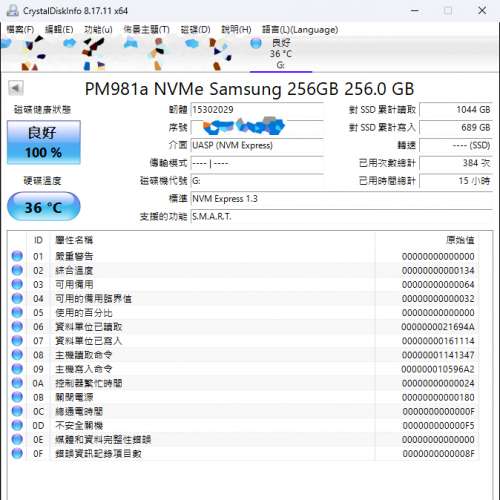Screen dimensions: 500x500
Task: Click the attribute name text in row ID 0E
Action: [103, 439]
